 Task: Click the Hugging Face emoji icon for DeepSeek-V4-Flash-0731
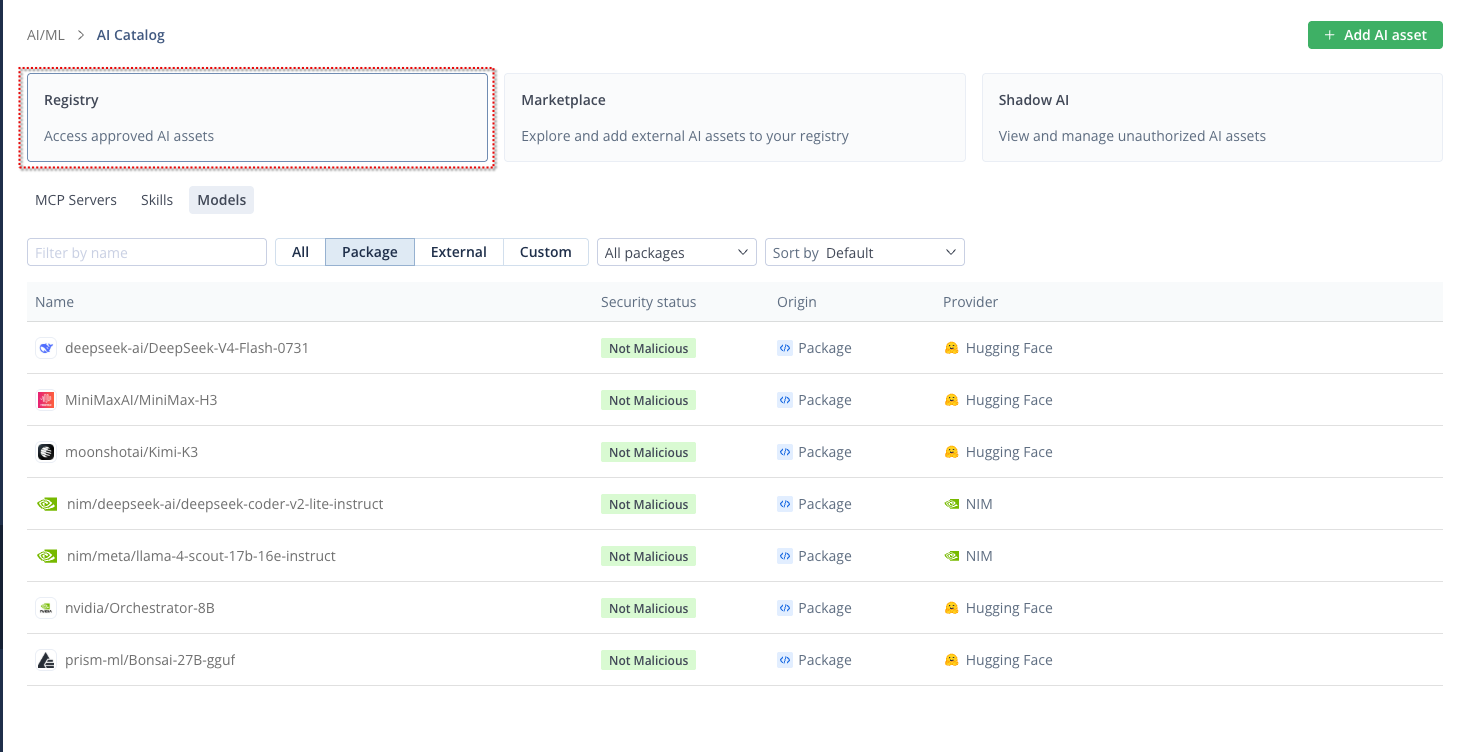pyautogui.click(x=952, y=348)
